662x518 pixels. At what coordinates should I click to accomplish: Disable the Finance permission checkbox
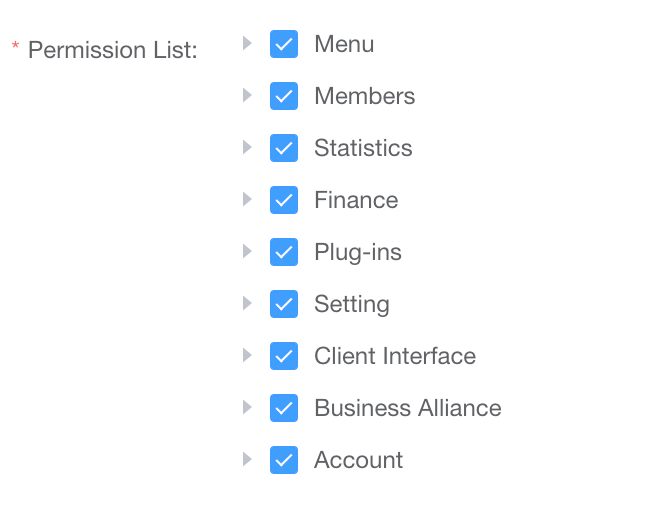(x=284, y=200)
